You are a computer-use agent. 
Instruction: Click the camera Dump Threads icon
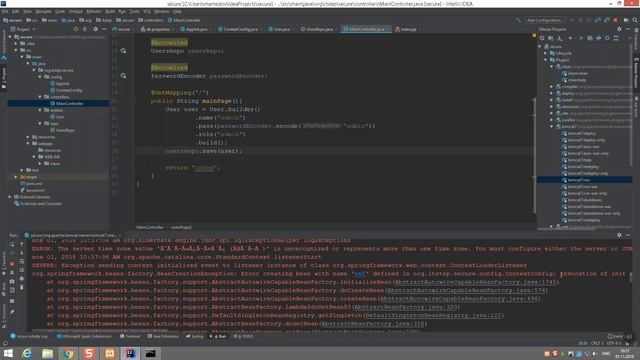[x=12, y=281]
